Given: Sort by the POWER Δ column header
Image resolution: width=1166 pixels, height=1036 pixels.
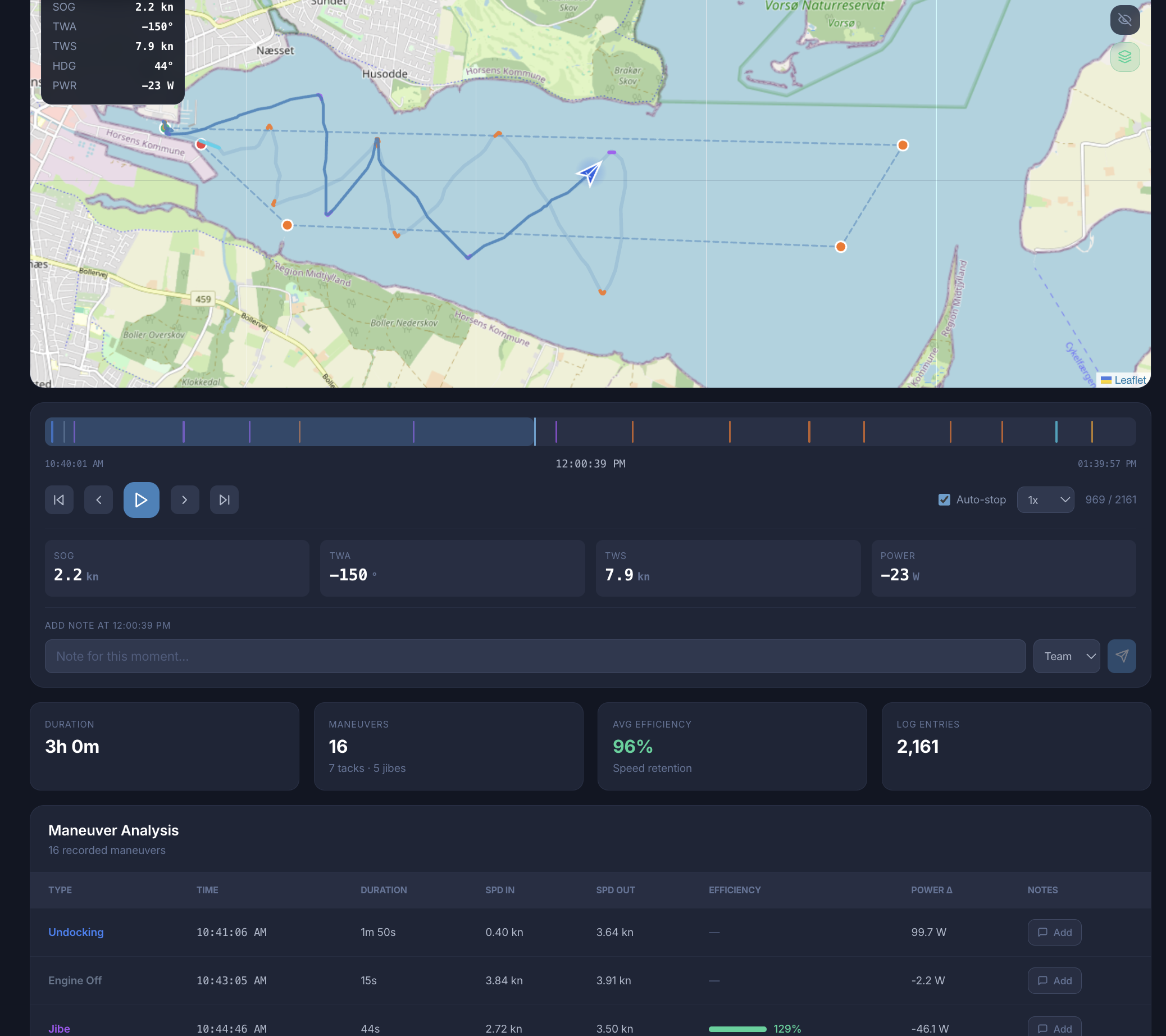Looking at the screenshot, I should tap(931, 890).
